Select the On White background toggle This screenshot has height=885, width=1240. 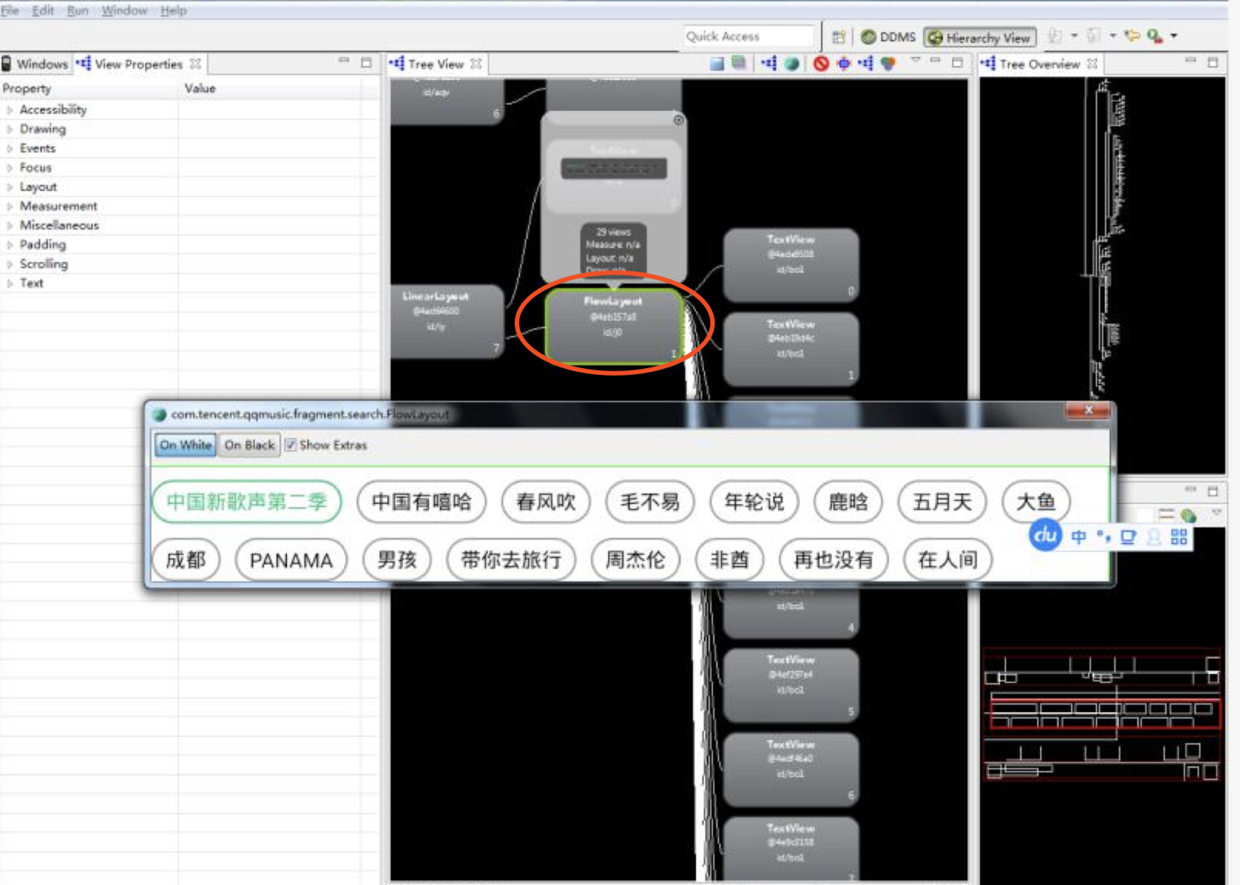click(185, 445)
